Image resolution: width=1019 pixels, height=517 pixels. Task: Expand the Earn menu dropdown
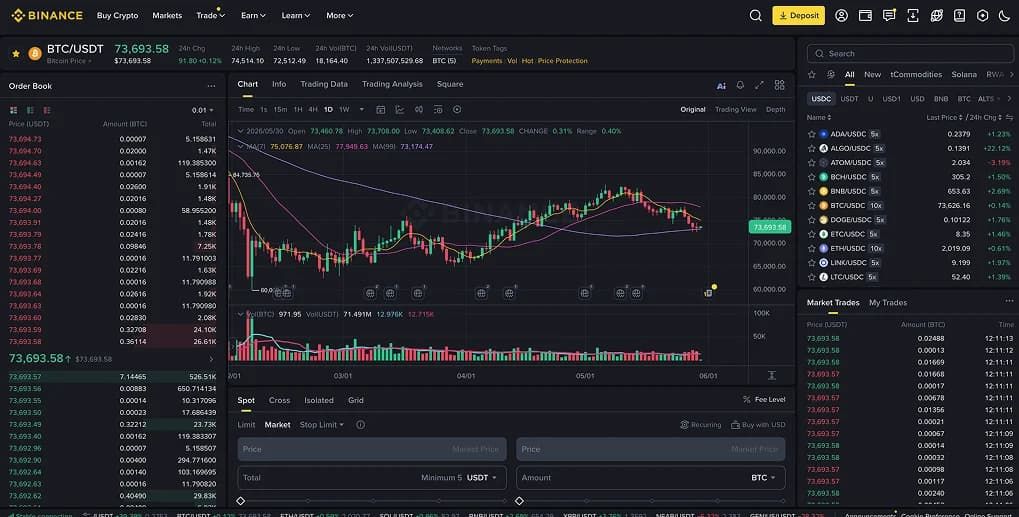tap(253, 16)
